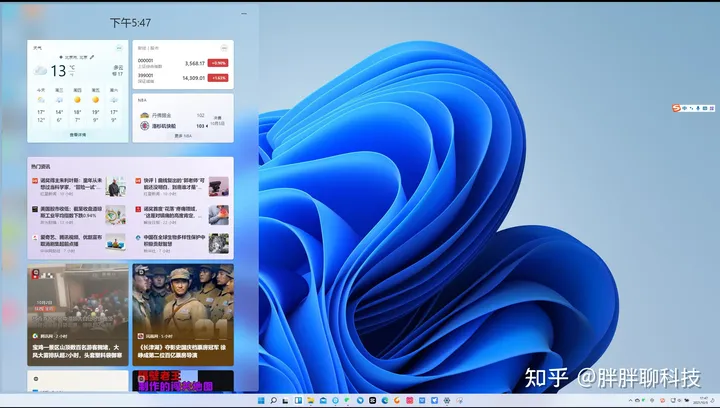Open the orange swirl browser taskbar icon

tap(397, 401)
